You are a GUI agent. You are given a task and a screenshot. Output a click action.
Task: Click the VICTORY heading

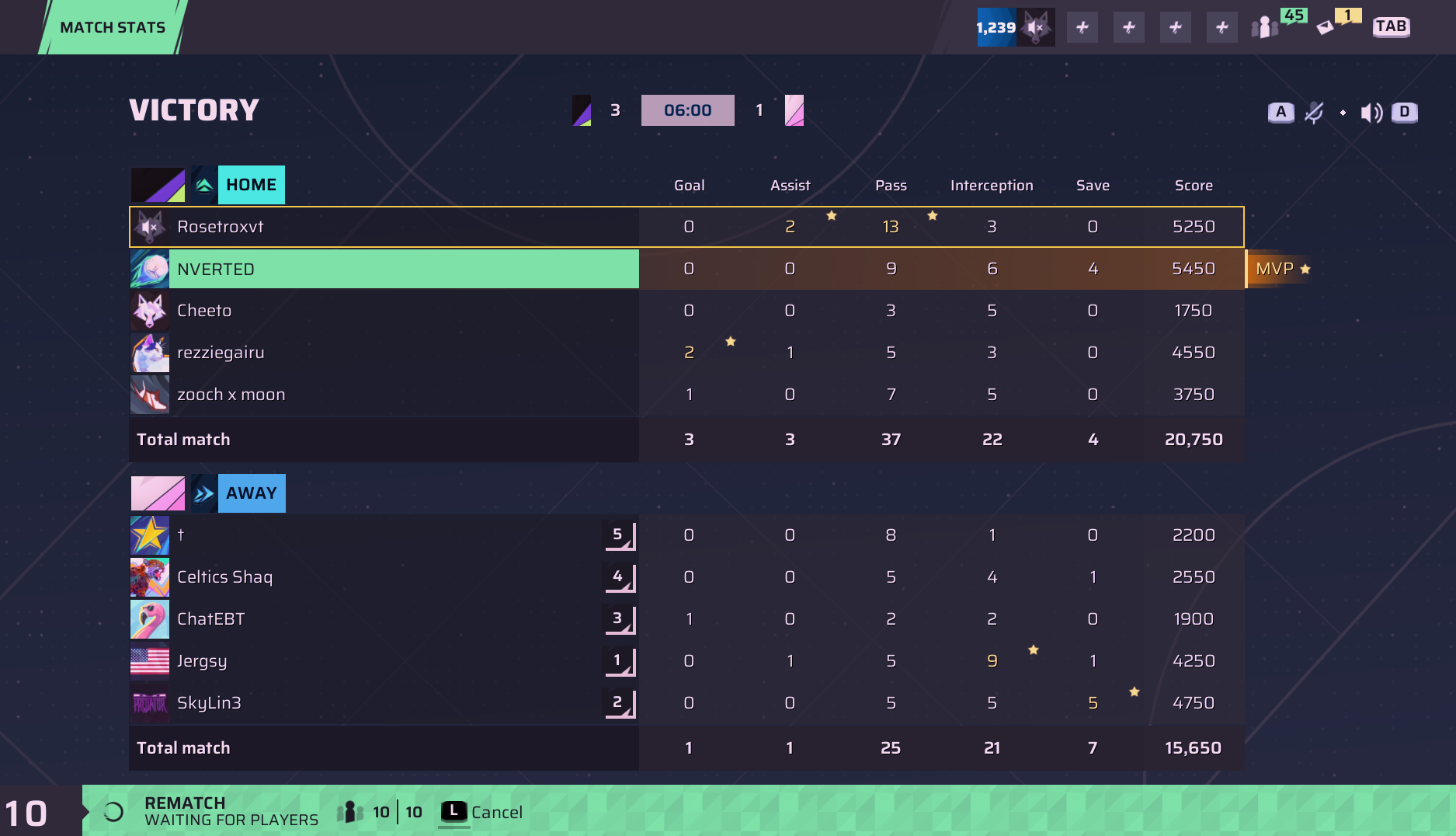pyautogui.click(x=194, y=110)
